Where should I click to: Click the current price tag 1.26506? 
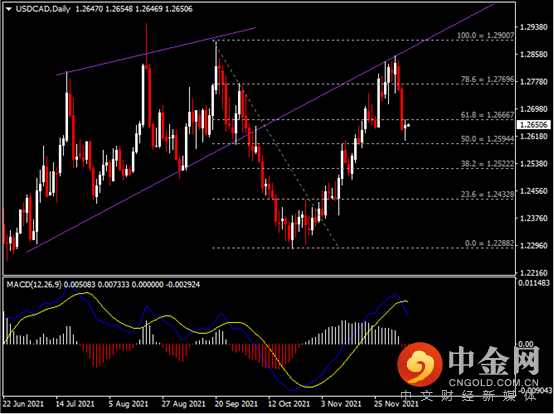click(x=534, y=125)
